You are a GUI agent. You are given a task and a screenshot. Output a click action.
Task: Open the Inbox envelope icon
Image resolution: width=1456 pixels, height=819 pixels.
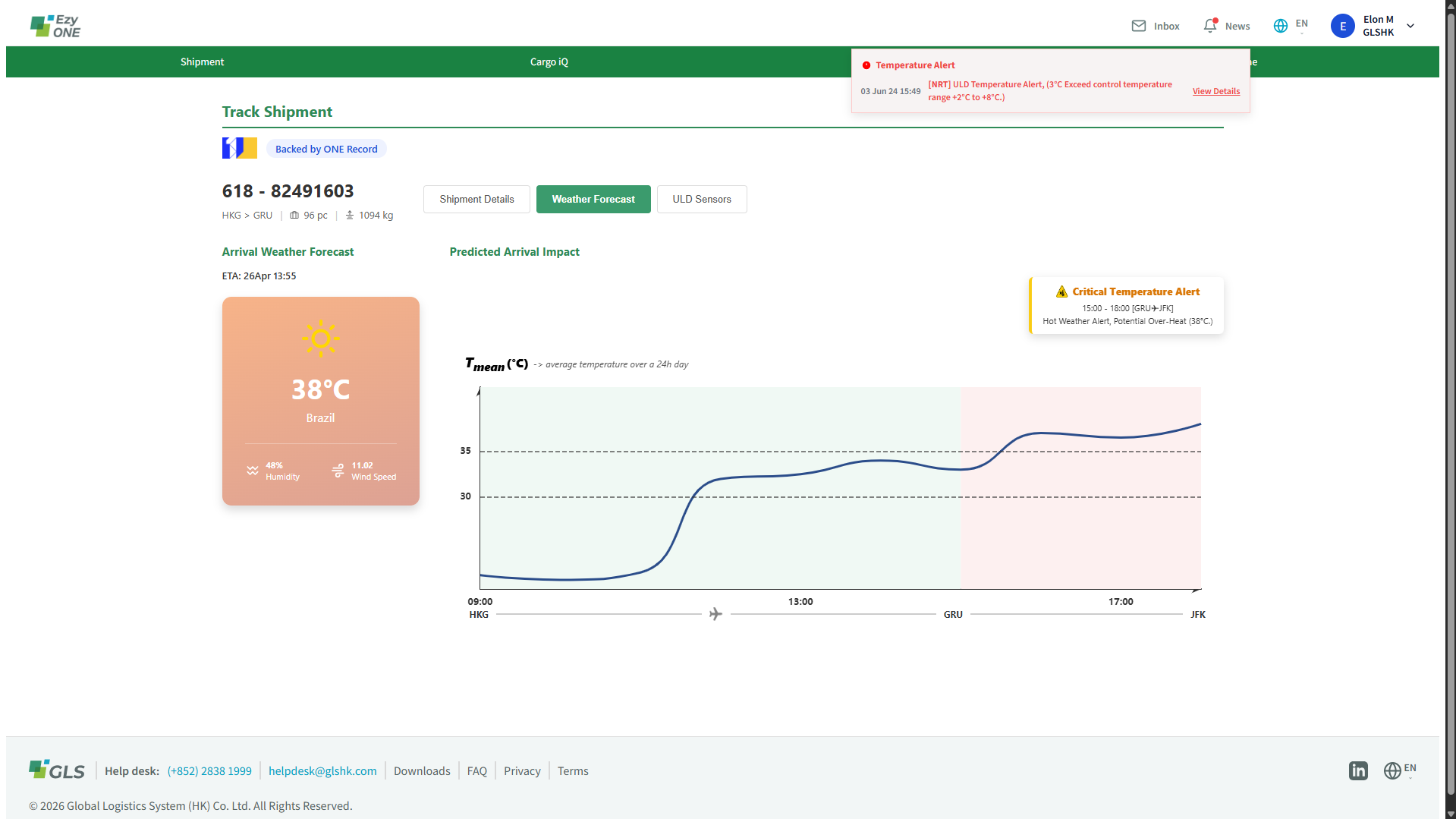coord(1138,26)
